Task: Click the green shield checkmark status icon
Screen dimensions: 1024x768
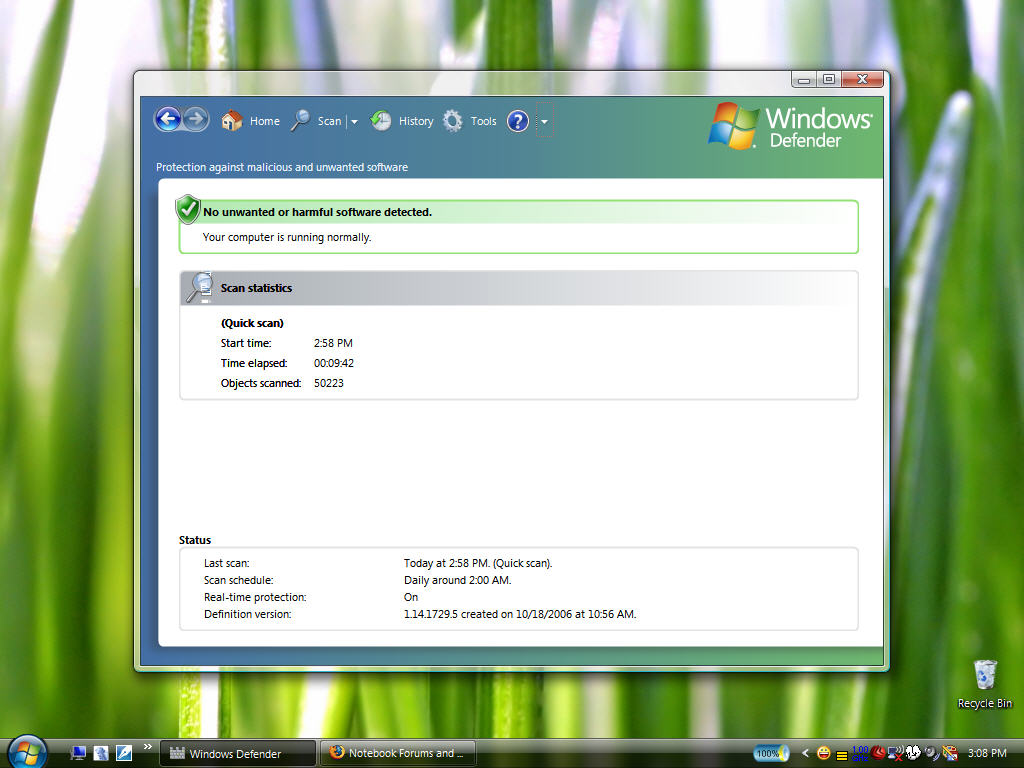Action: click(x=187, y=209)
